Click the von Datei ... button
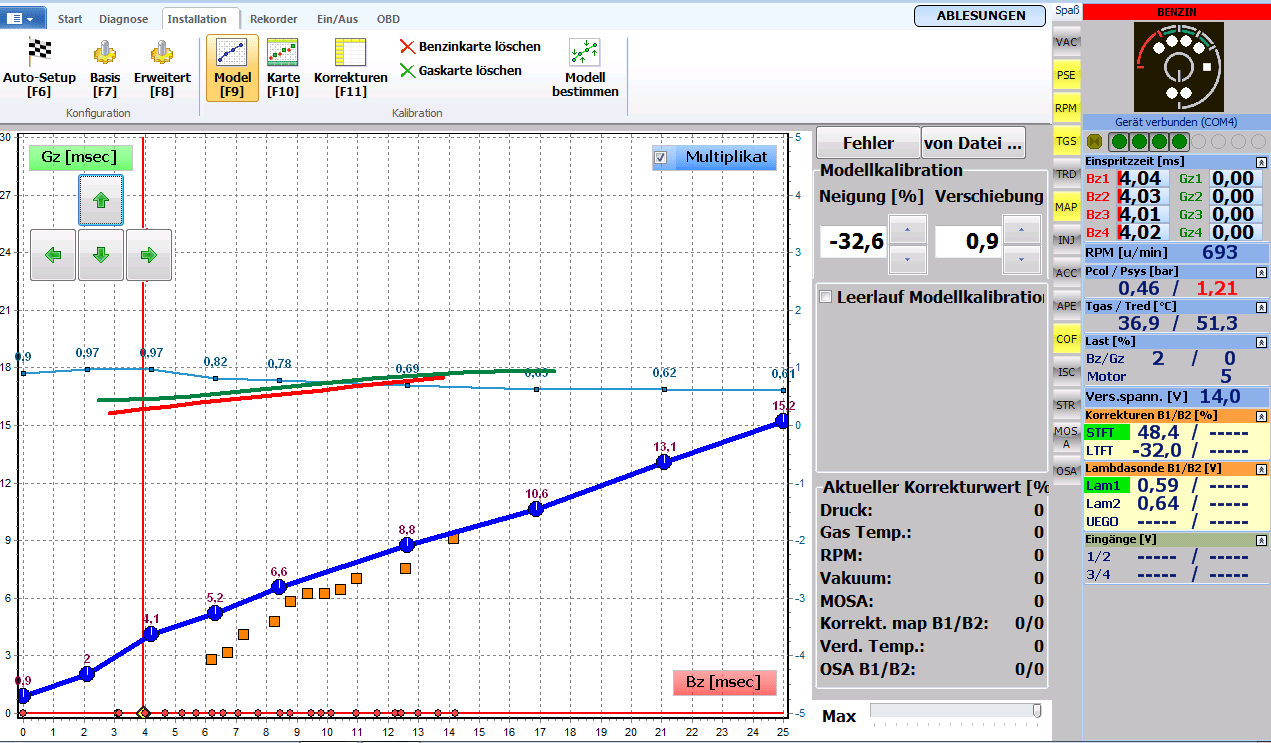The height and width of the screenshot is (743, 1271). 974,143
